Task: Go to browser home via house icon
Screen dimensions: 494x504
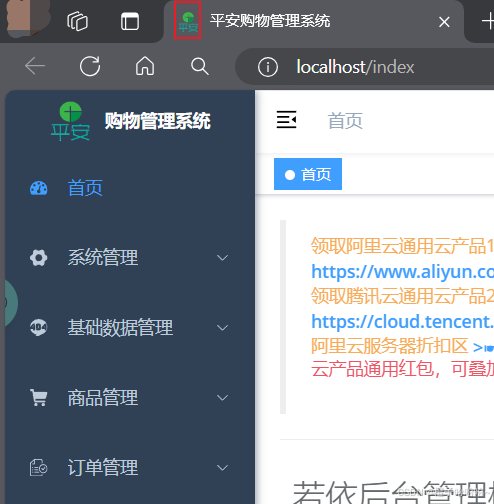Action: pos(145,66)
